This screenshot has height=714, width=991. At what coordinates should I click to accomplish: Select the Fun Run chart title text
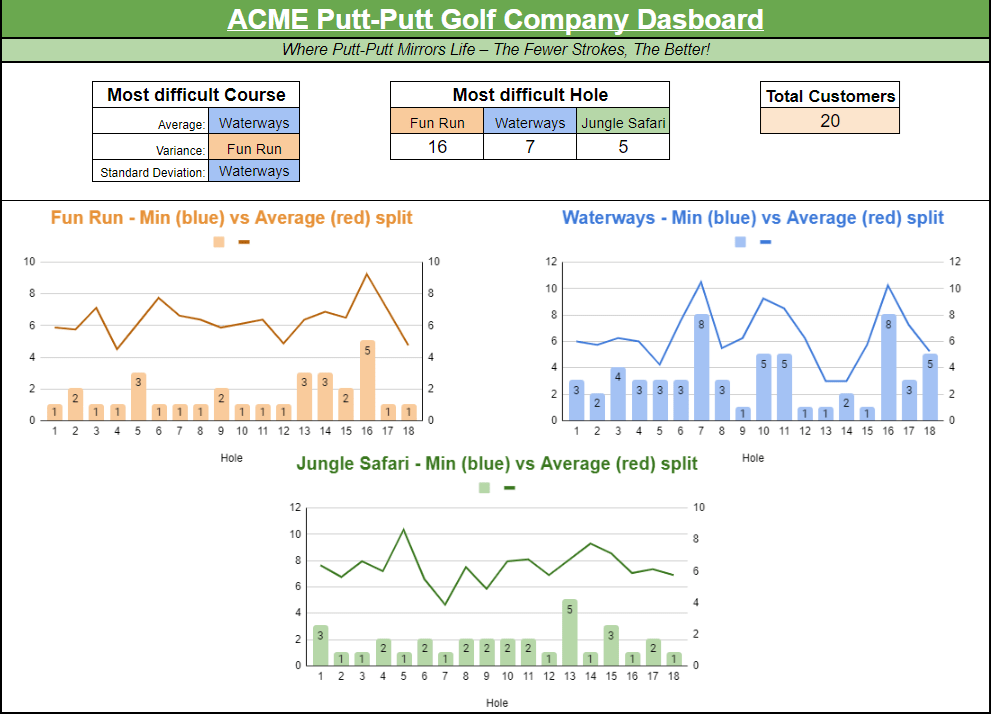click(x=231, y=218)
